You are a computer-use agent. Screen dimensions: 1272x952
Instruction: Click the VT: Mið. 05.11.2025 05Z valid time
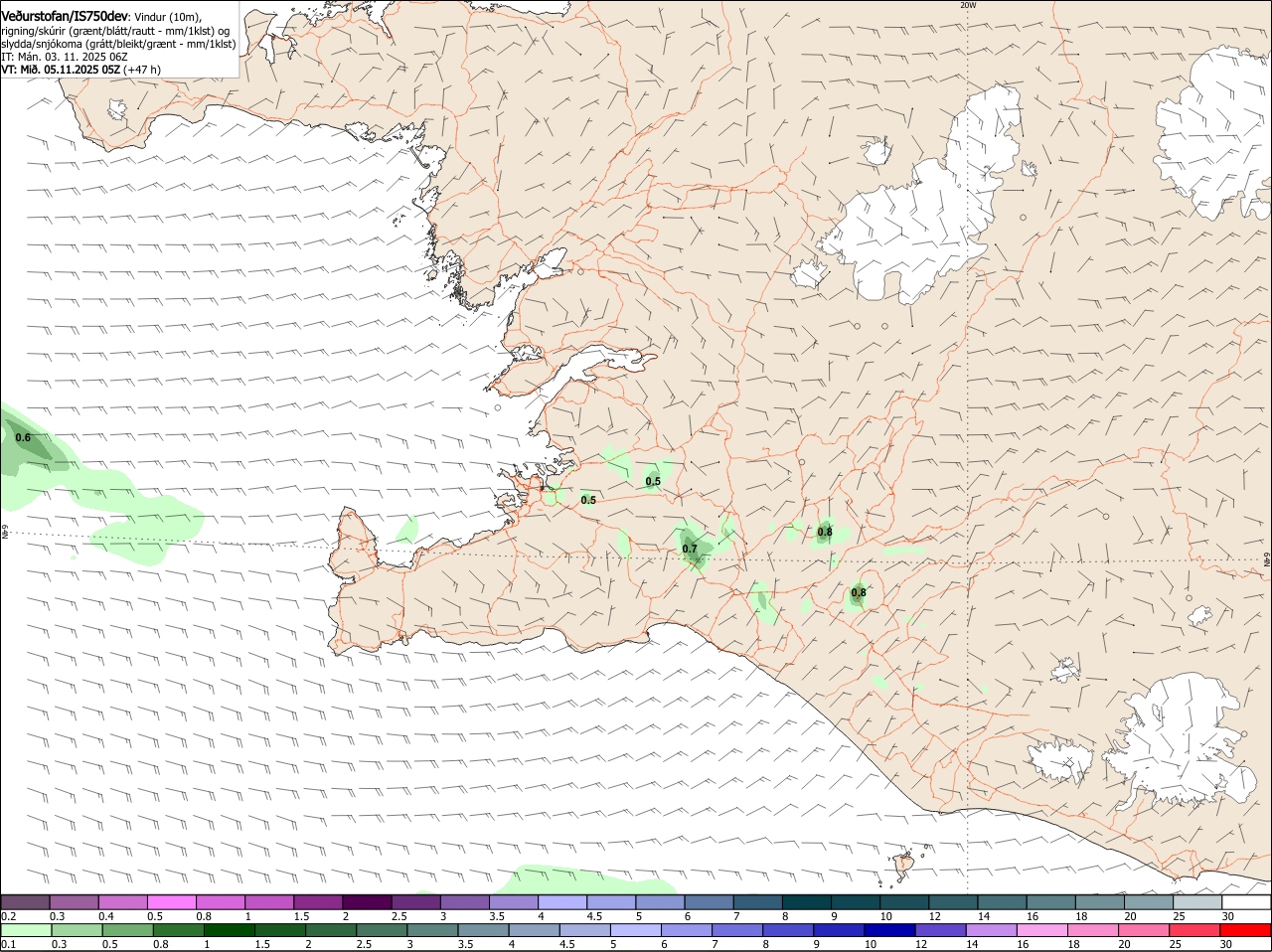[62, 70]
